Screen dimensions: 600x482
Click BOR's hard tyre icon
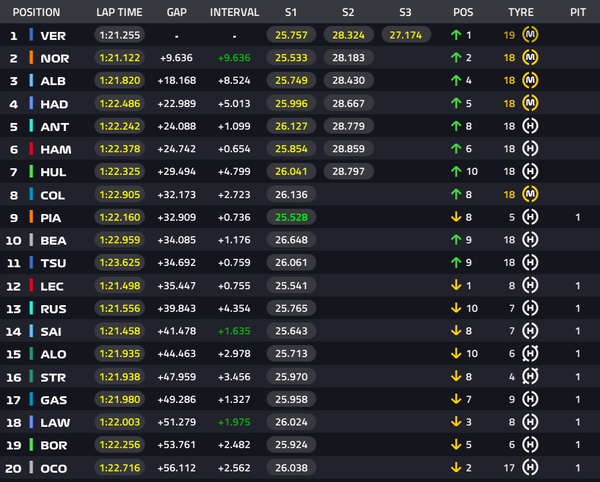tap(530, 445)
